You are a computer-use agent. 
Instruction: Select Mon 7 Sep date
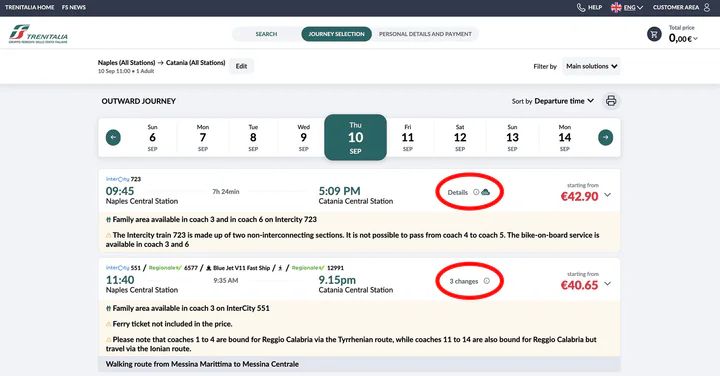pos(202,137)
